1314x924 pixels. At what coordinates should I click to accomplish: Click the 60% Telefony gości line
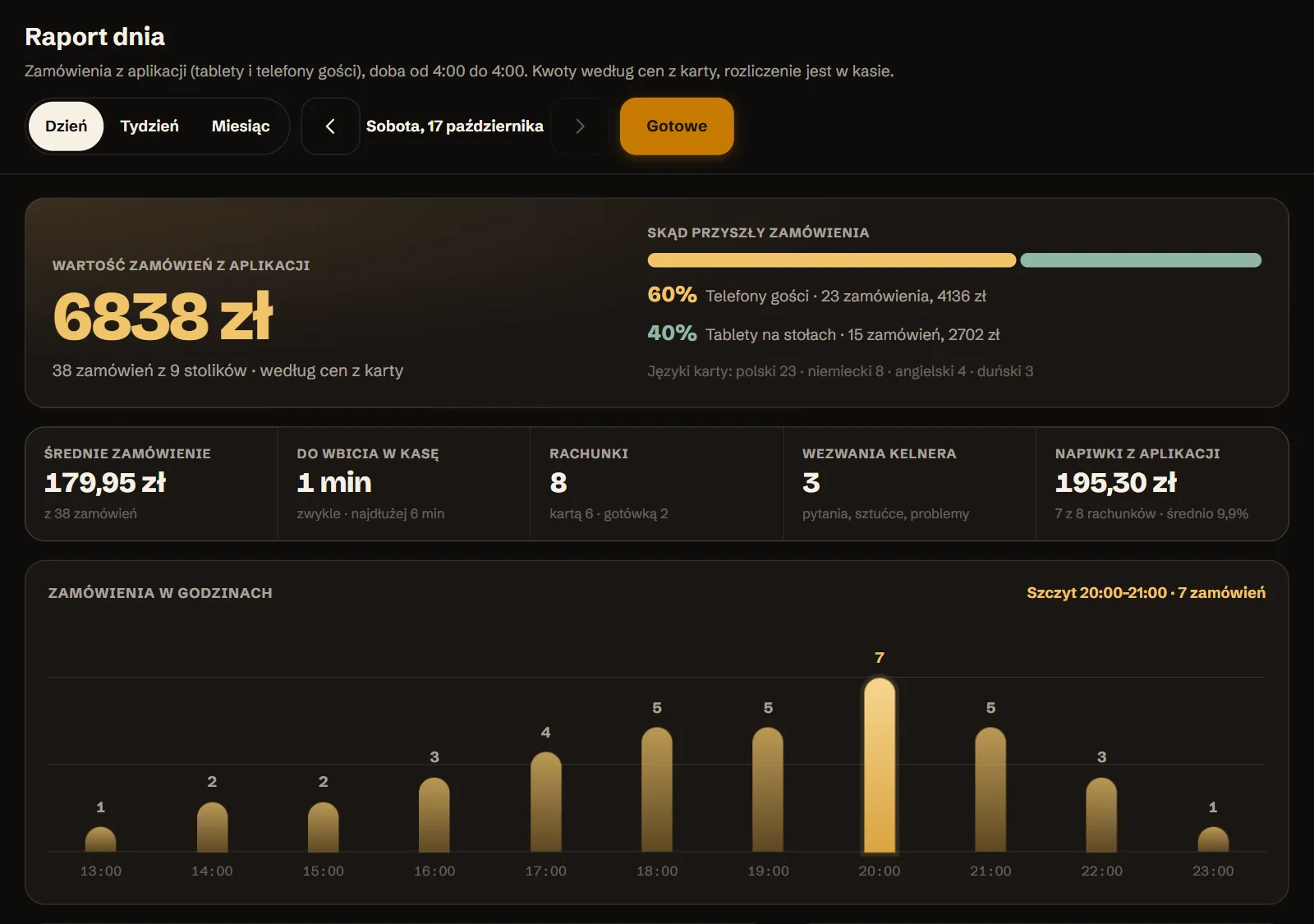coord(816,295)
